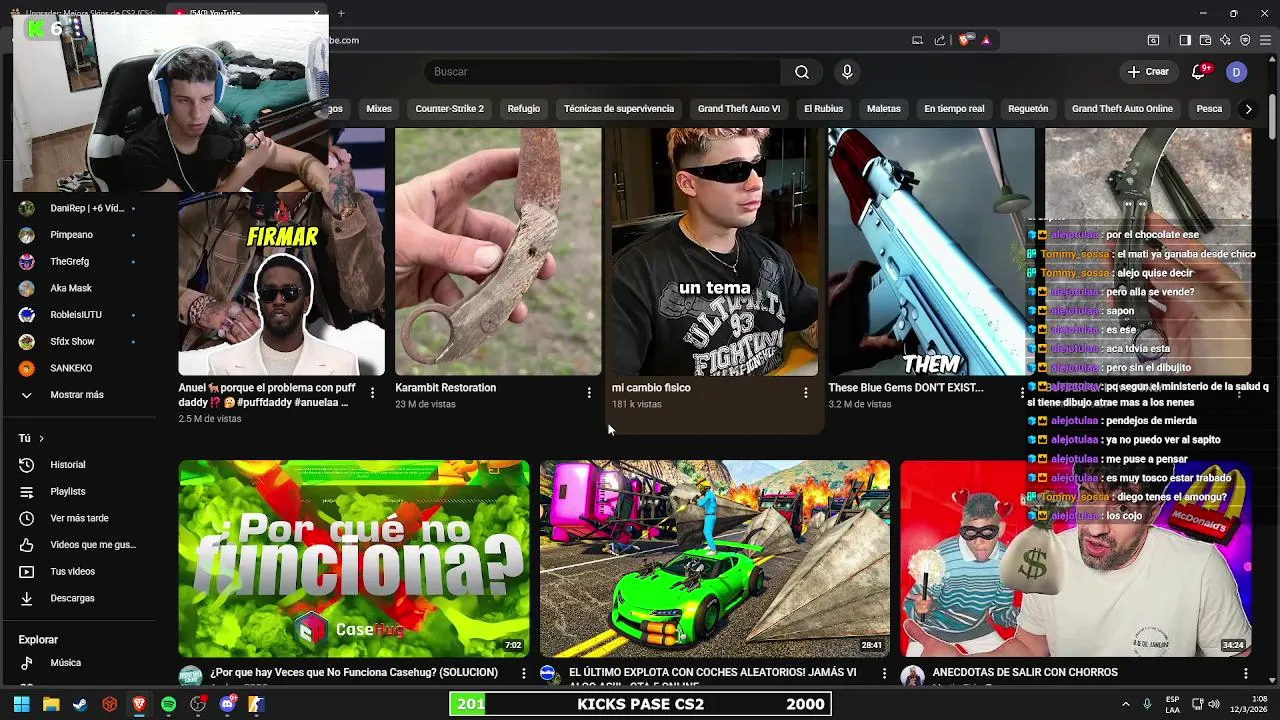This screenshot has width=1280, height=720.
Task: Click the Crear button
Action: click(x=1148, y=72)
